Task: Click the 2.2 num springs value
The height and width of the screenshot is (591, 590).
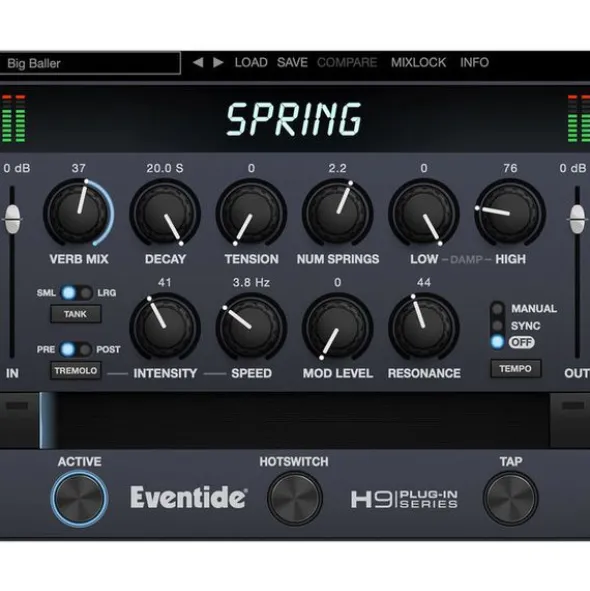Action: 337,168
